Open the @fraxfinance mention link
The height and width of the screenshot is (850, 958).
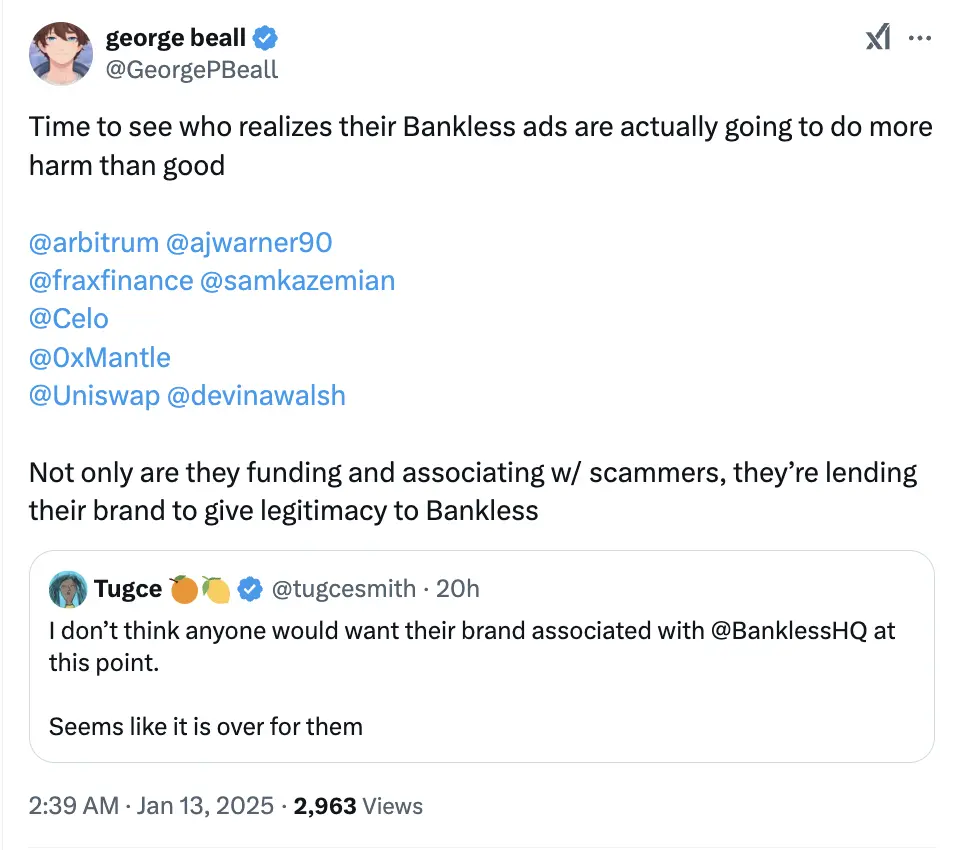(x=110, y=280)
